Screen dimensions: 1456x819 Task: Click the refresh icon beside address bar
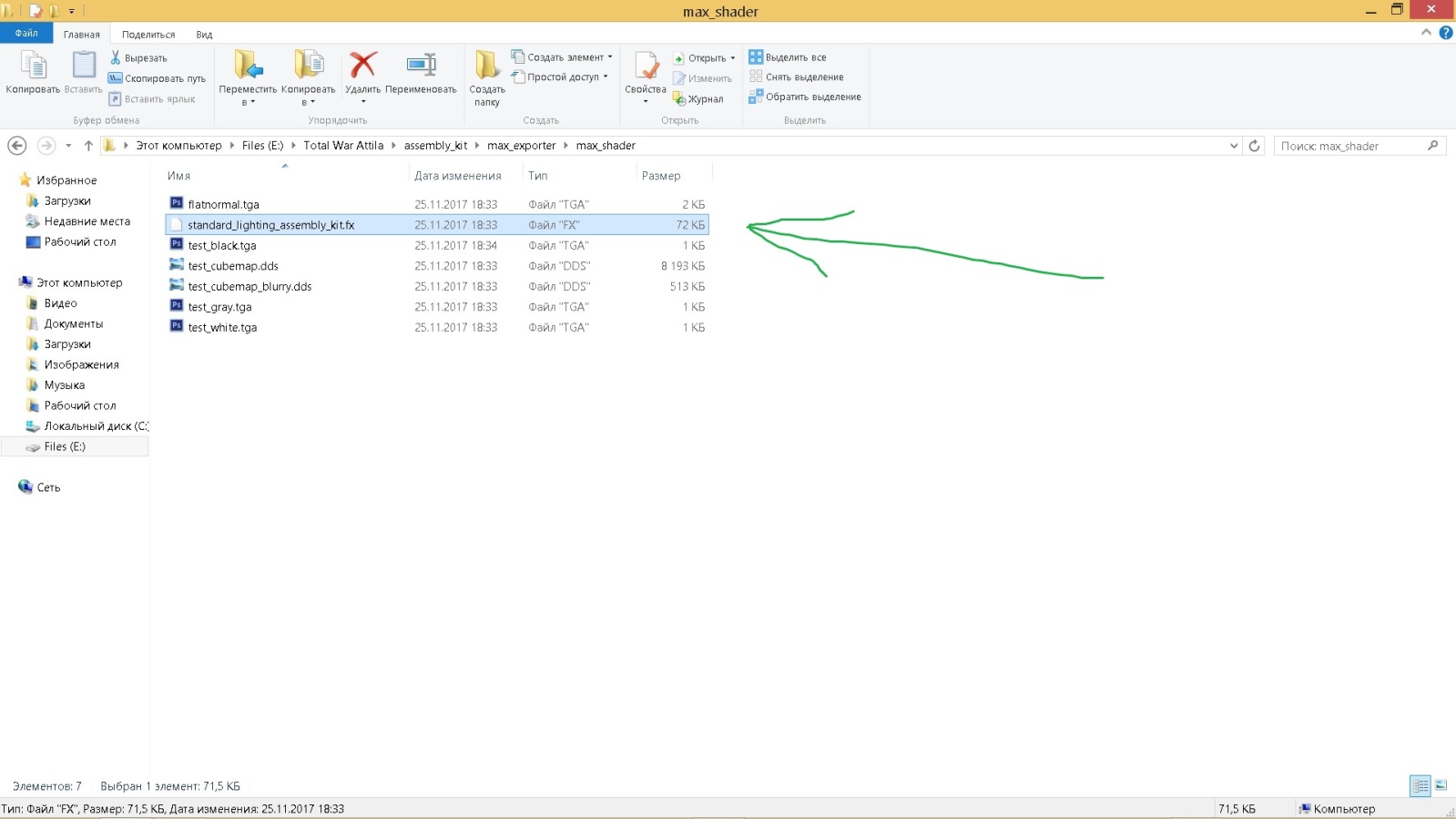[1254, 146]
